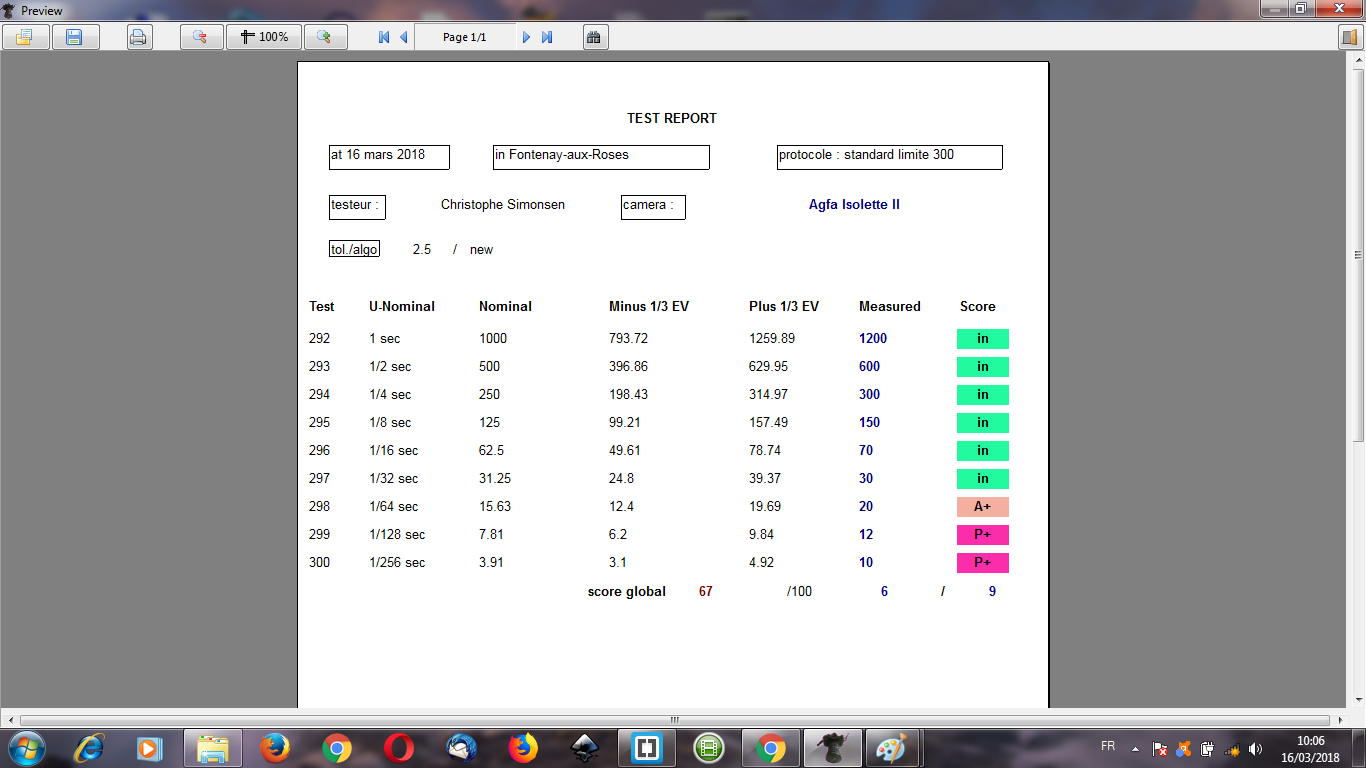Open Windows Explorer from the taskbar
This screenshot has height=768, width=1366.
212,747
